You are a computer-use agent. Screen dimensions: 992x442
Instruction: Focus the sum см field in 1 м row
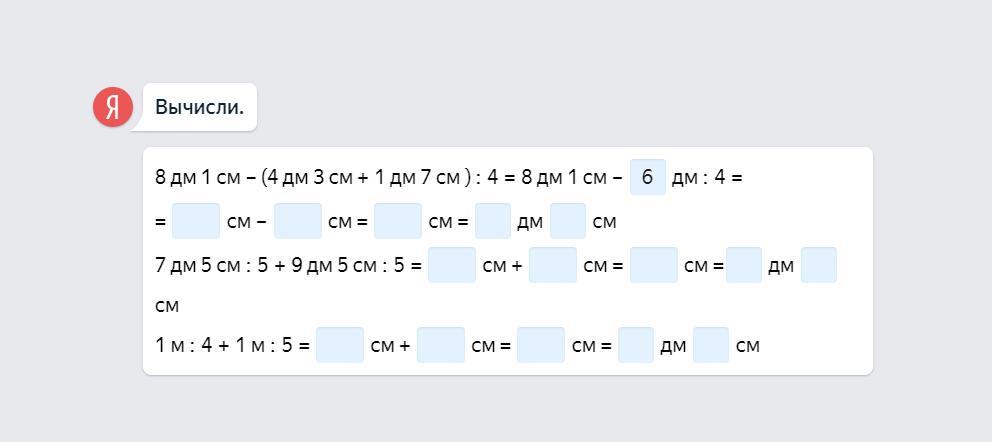point(541,345)
